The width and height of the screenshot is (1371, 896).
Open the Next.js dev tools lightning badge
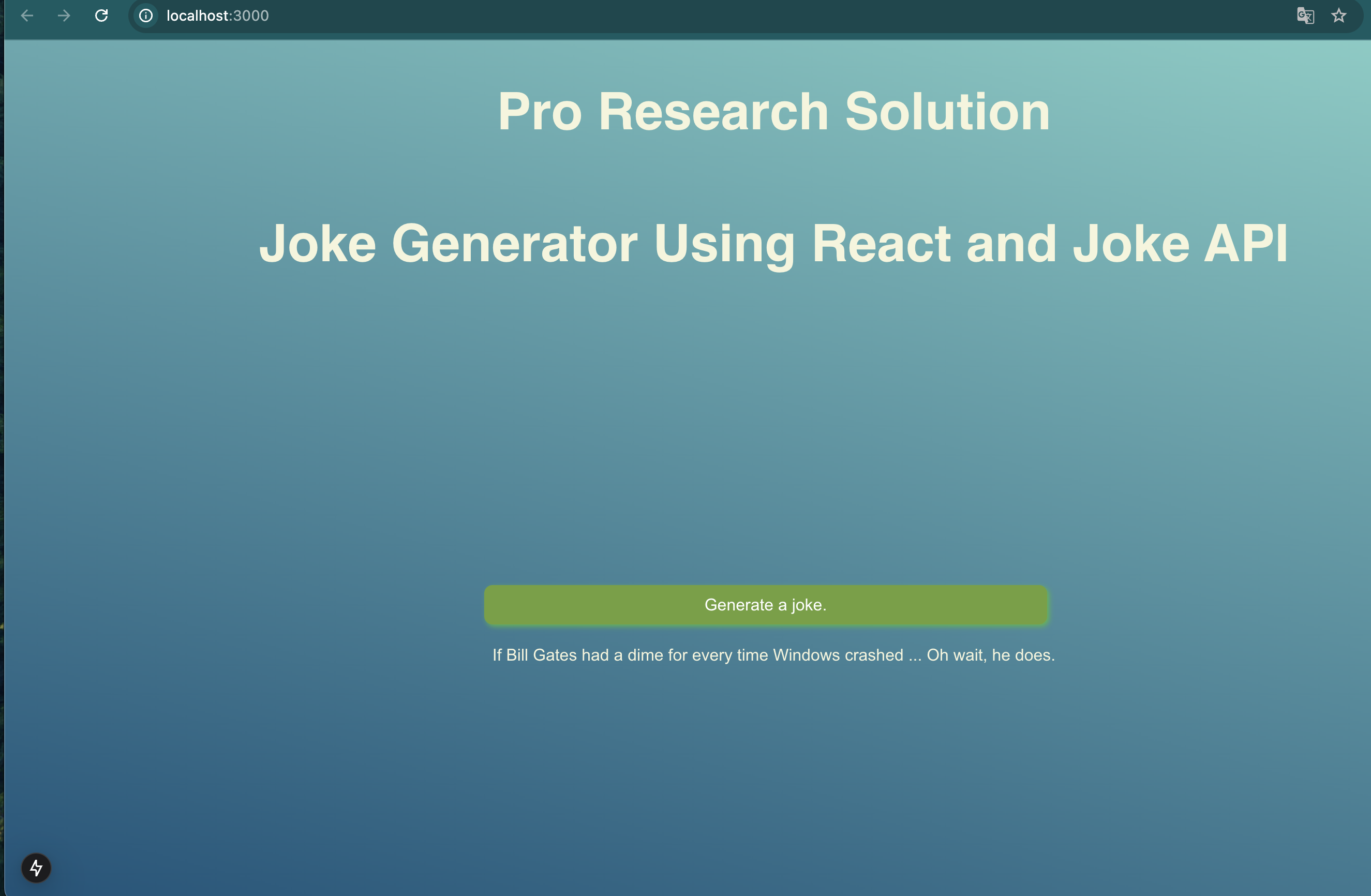[x=36, y=867]
